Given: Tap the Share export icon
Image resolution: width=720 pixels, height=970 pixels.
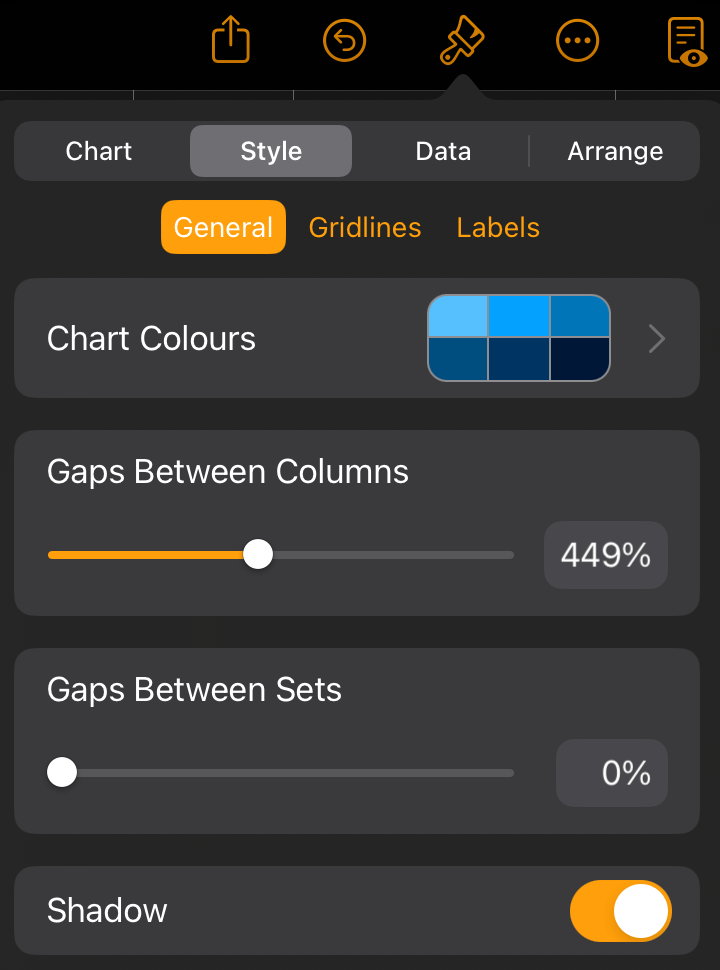Looking at the screenshot, I should click(x=231, y=40).
